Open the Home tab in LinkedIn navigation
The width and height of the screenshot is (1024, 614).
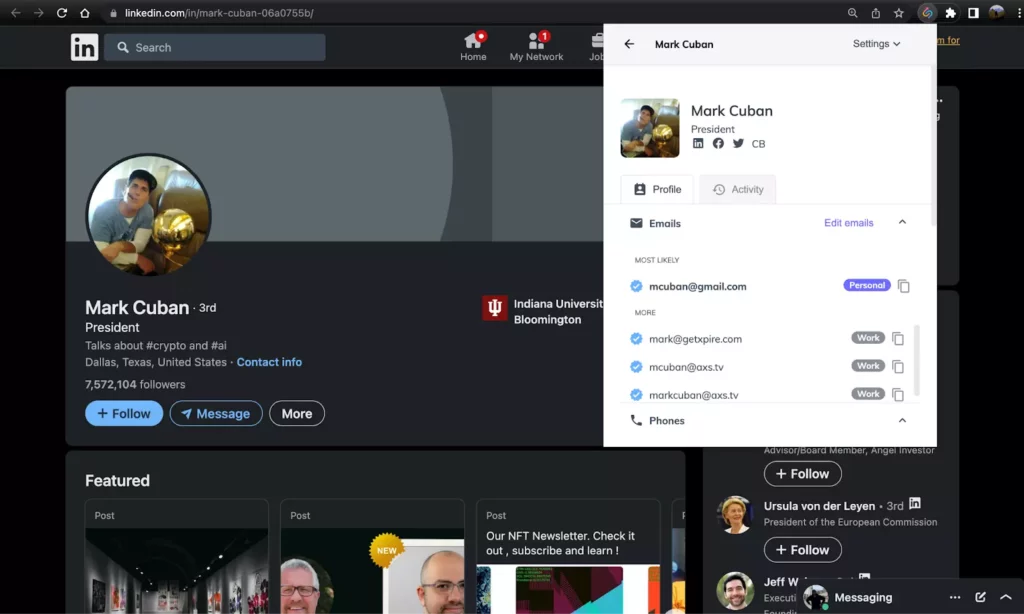[473, 47]
